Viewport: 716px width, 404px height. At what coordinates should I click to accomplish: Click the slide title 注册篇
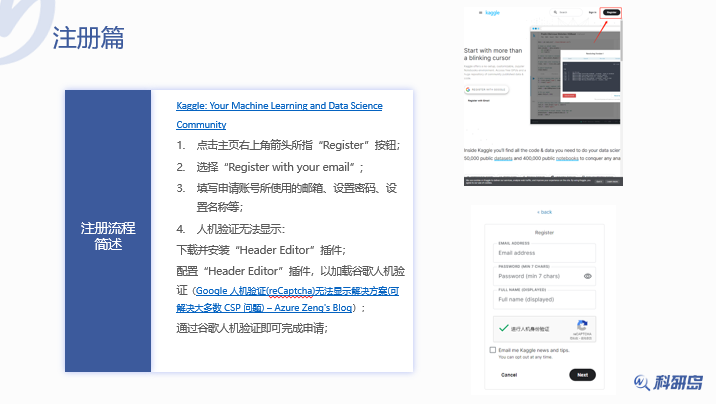[x=89, y=37]
